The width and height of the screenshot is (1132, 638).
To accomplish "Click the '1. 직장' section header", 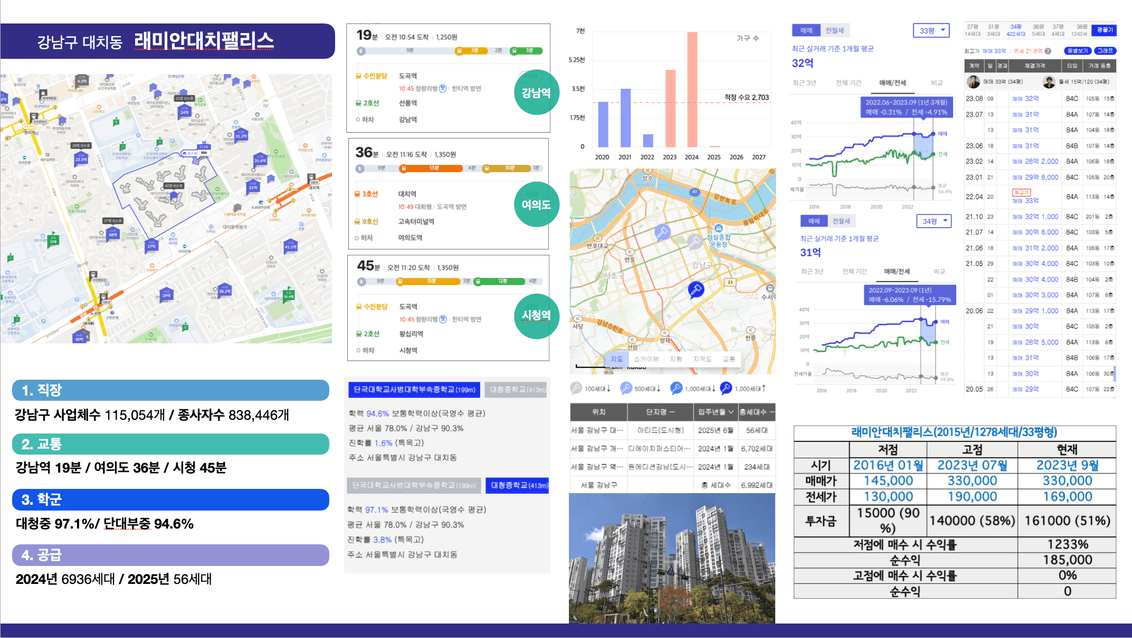I will (171, 390).
